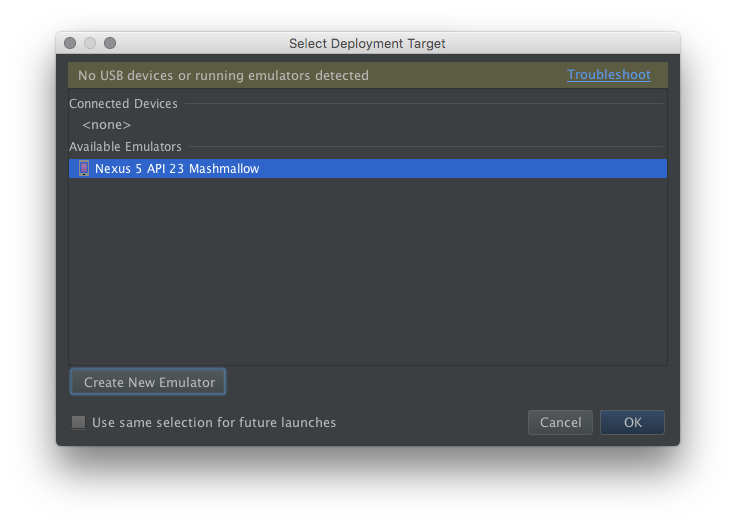This screenshot has height=526, width=736.
Task: Cancel the deployment target dialog
Action: tap(560, 422)
